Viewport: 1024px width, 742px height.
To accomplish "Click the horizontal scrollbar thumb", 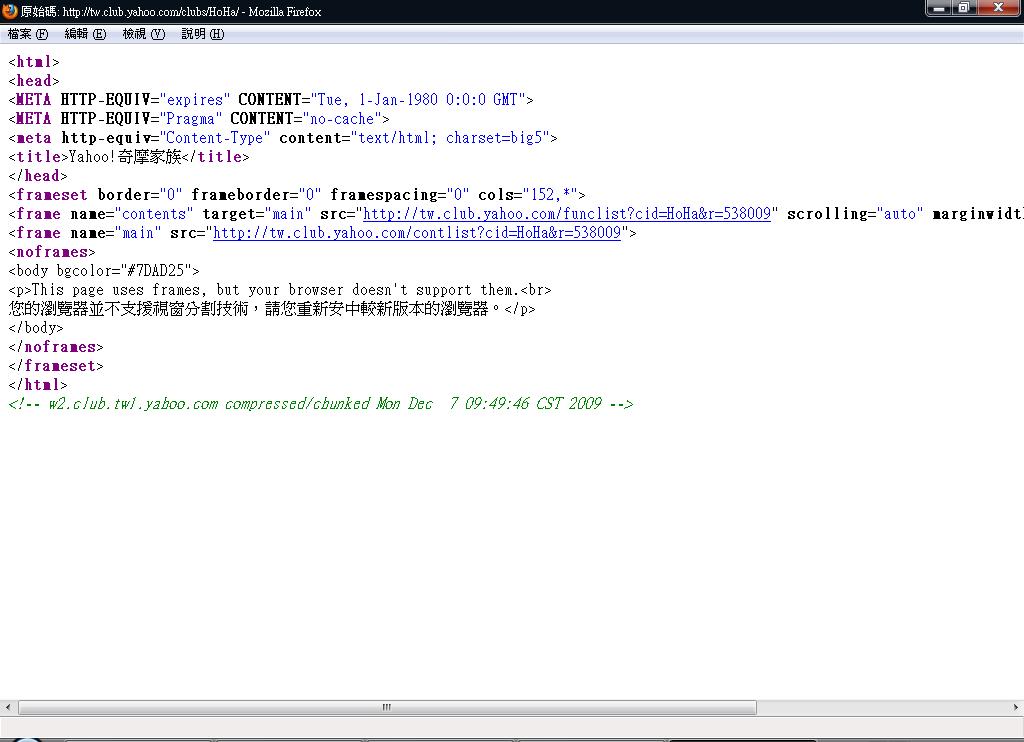I will click(x=386, y=707).
